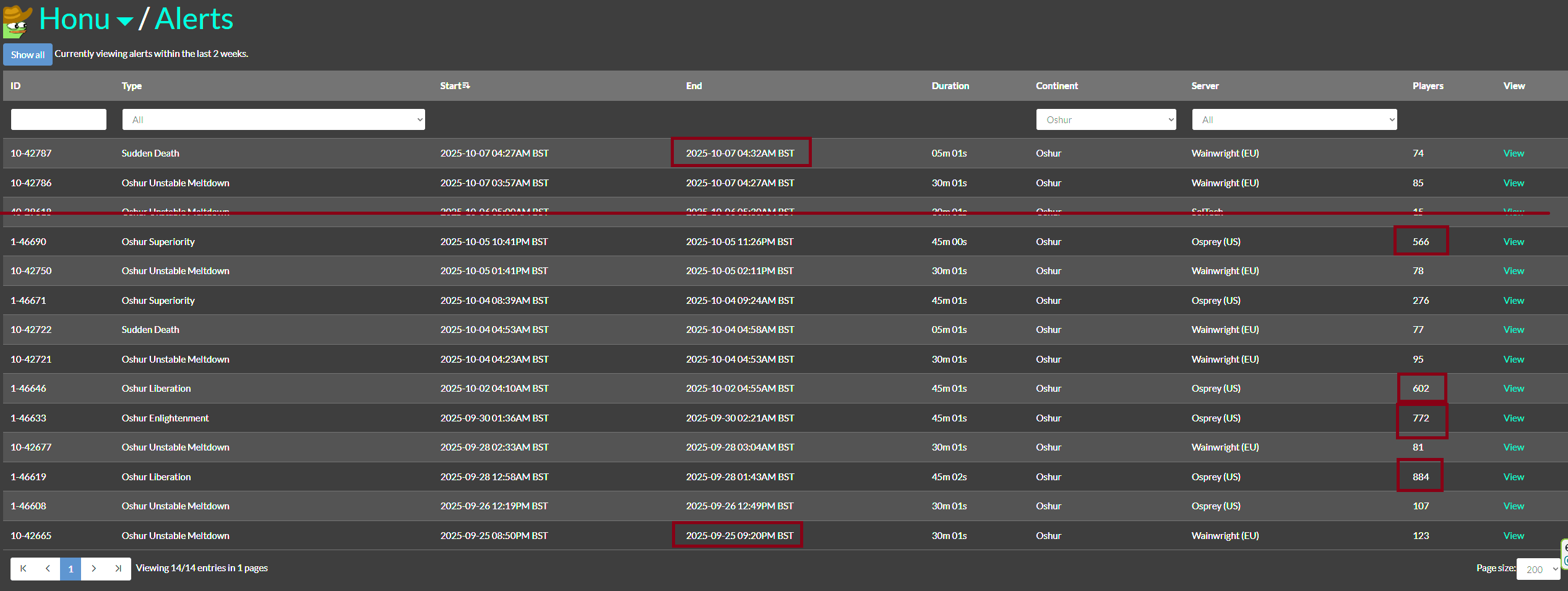The image size is (1568, 591).
Task: Click the Continent column header
Action: pyautogui.click(x=1057, y=86)
